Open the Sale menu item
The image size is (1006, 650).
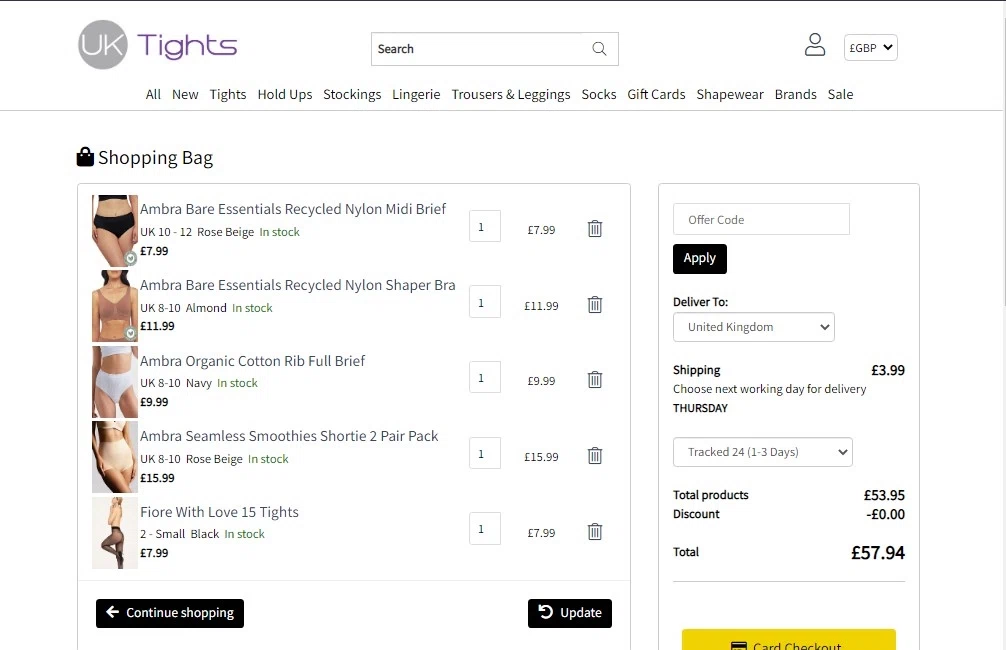[x=840, y=94]
